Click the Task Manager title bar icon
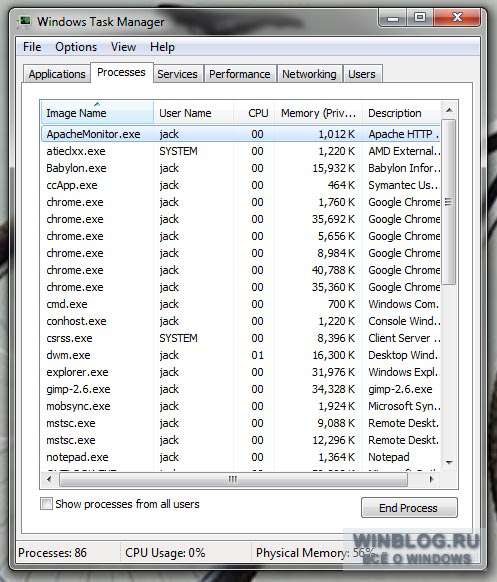This screenshot has width=497, height=582. [25, 21]
